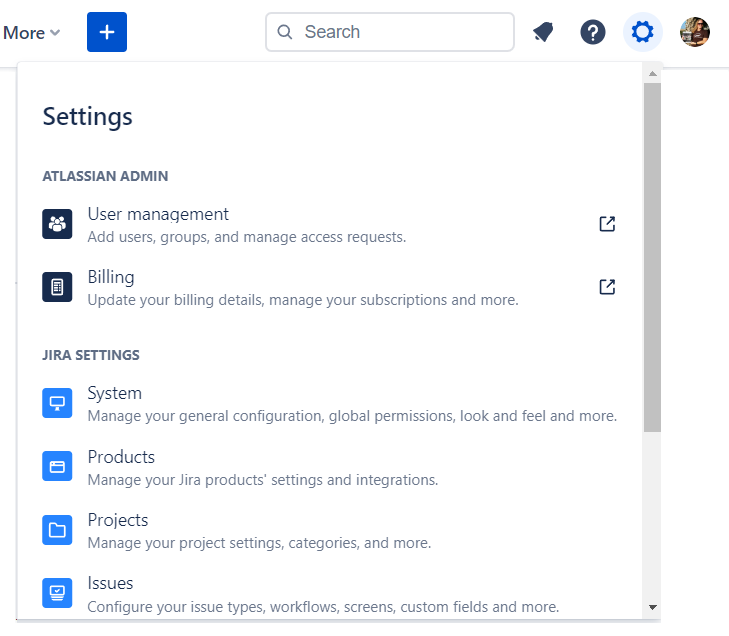The image size is (729, 636).
Task: Click the Billing document icon
Action: tap(57, 287)
